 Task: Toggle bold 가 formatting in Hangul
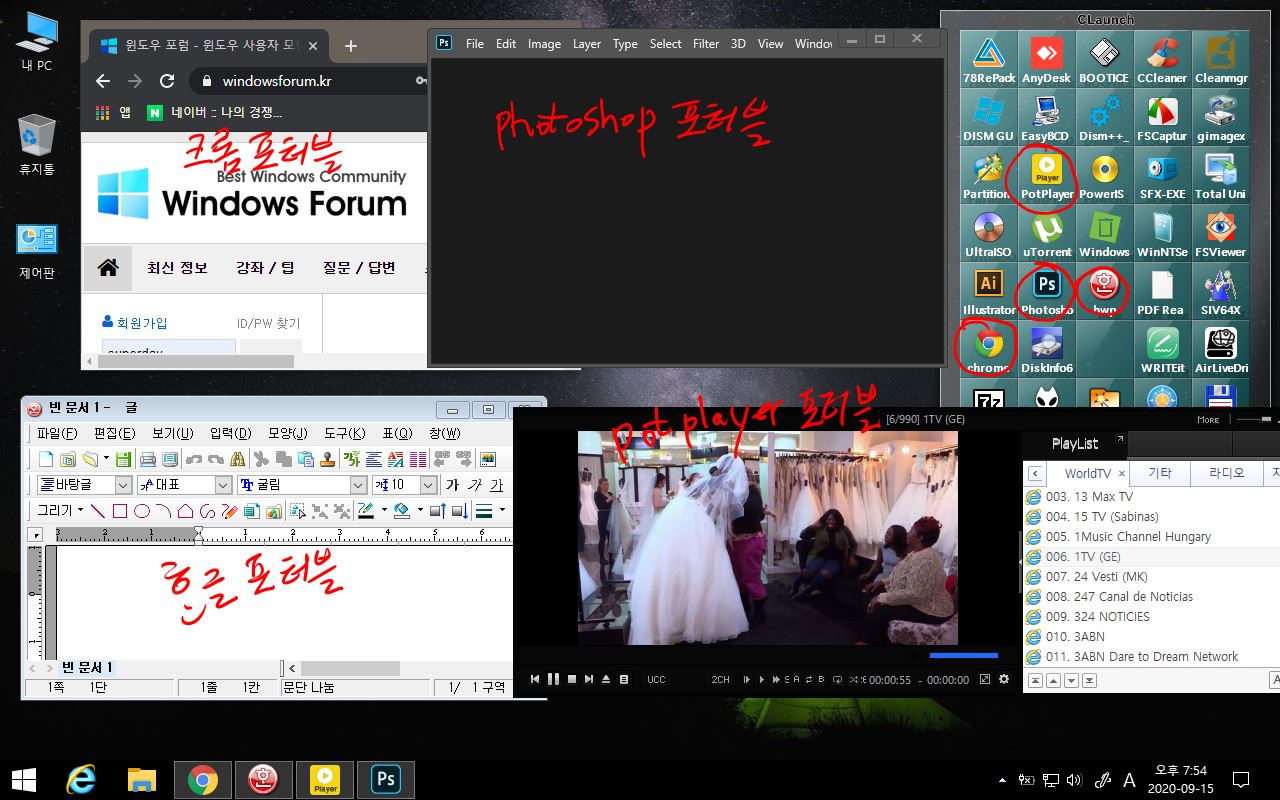tap(452, 485)
